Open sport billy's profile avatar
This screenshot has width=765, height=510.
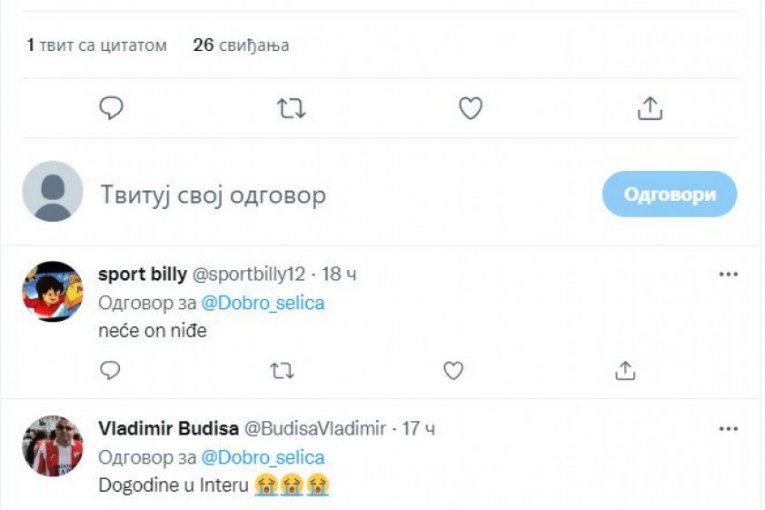[53, 292]
